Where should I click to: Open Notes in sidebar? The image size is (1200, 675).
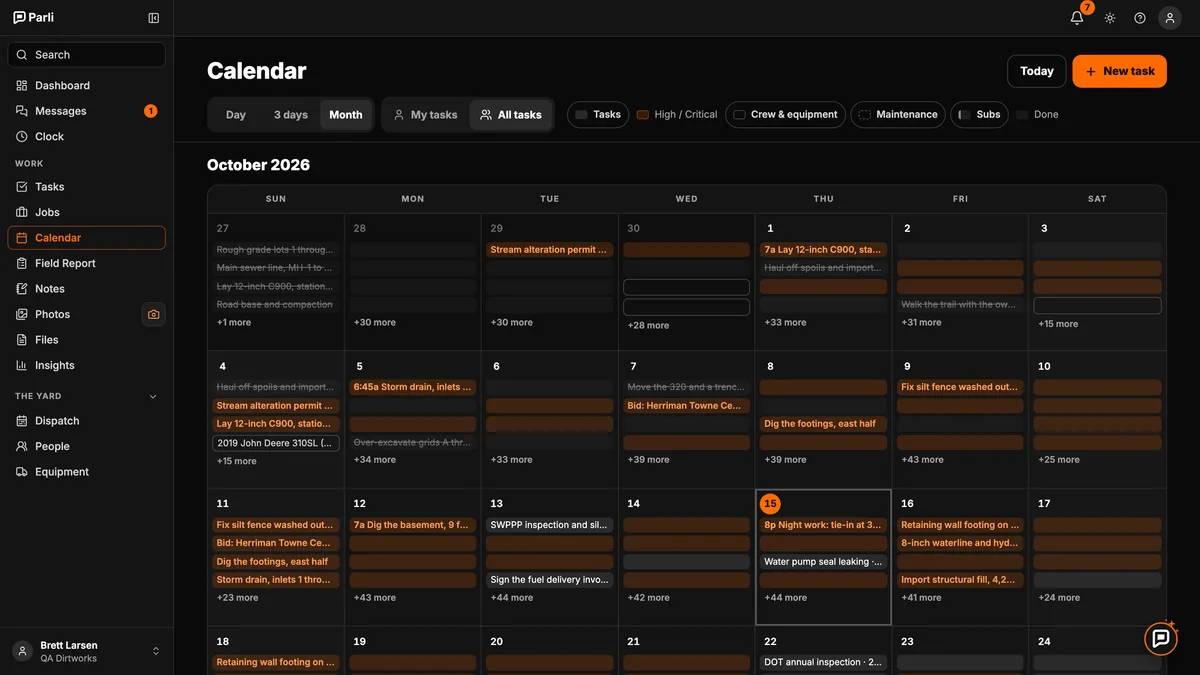[x=87, y=289]
